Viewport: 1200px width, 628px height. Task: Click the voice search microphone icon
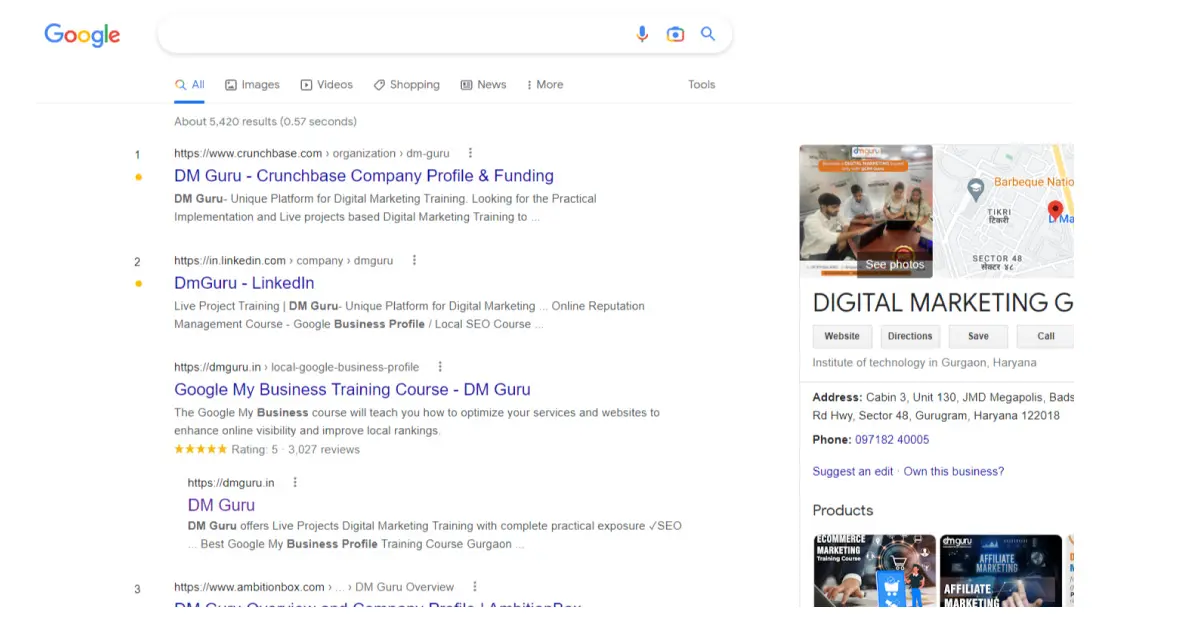pos(642,34)
